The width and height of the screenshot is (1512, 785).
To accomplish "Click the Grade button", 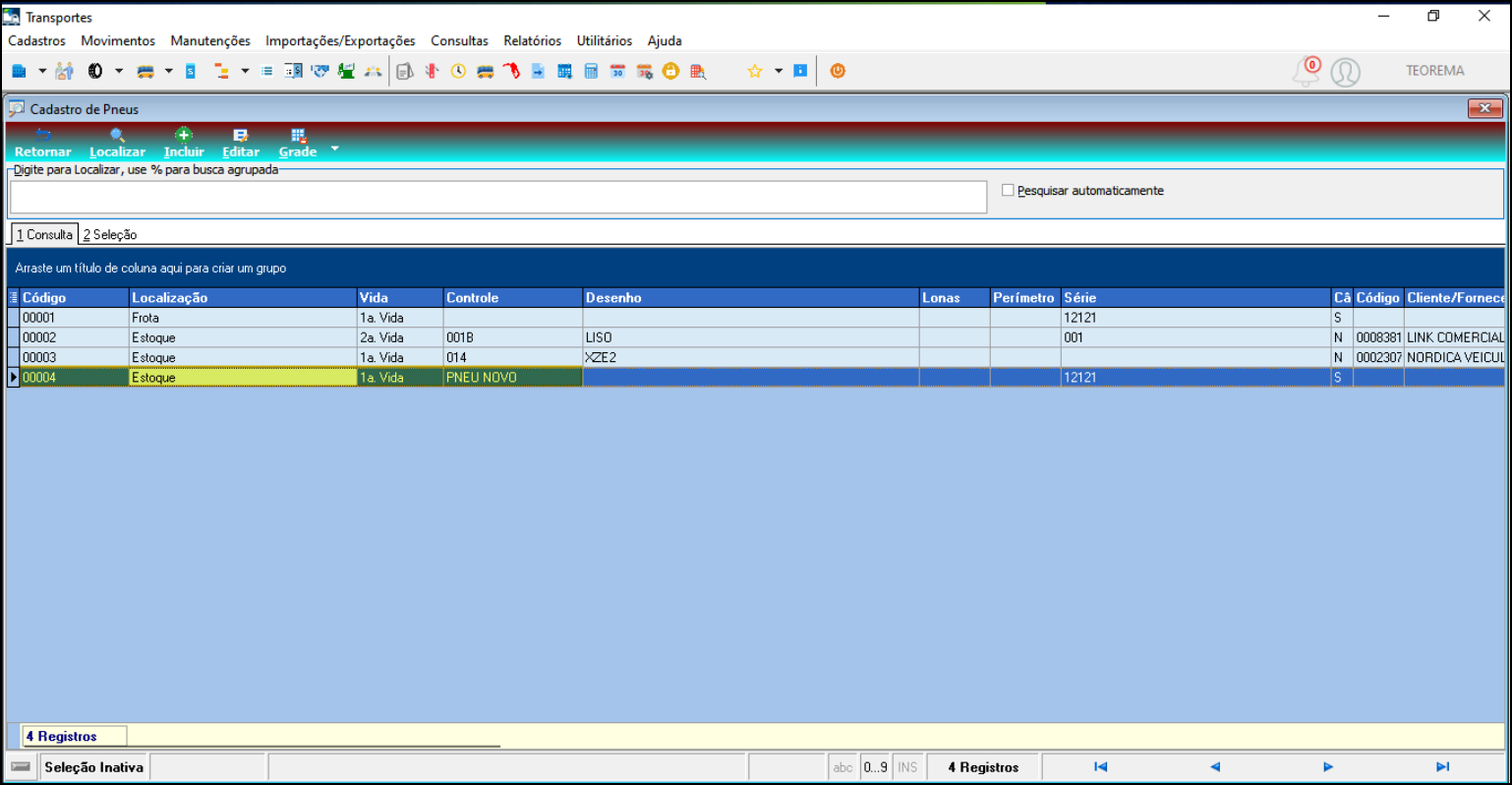I will [298, 143].
